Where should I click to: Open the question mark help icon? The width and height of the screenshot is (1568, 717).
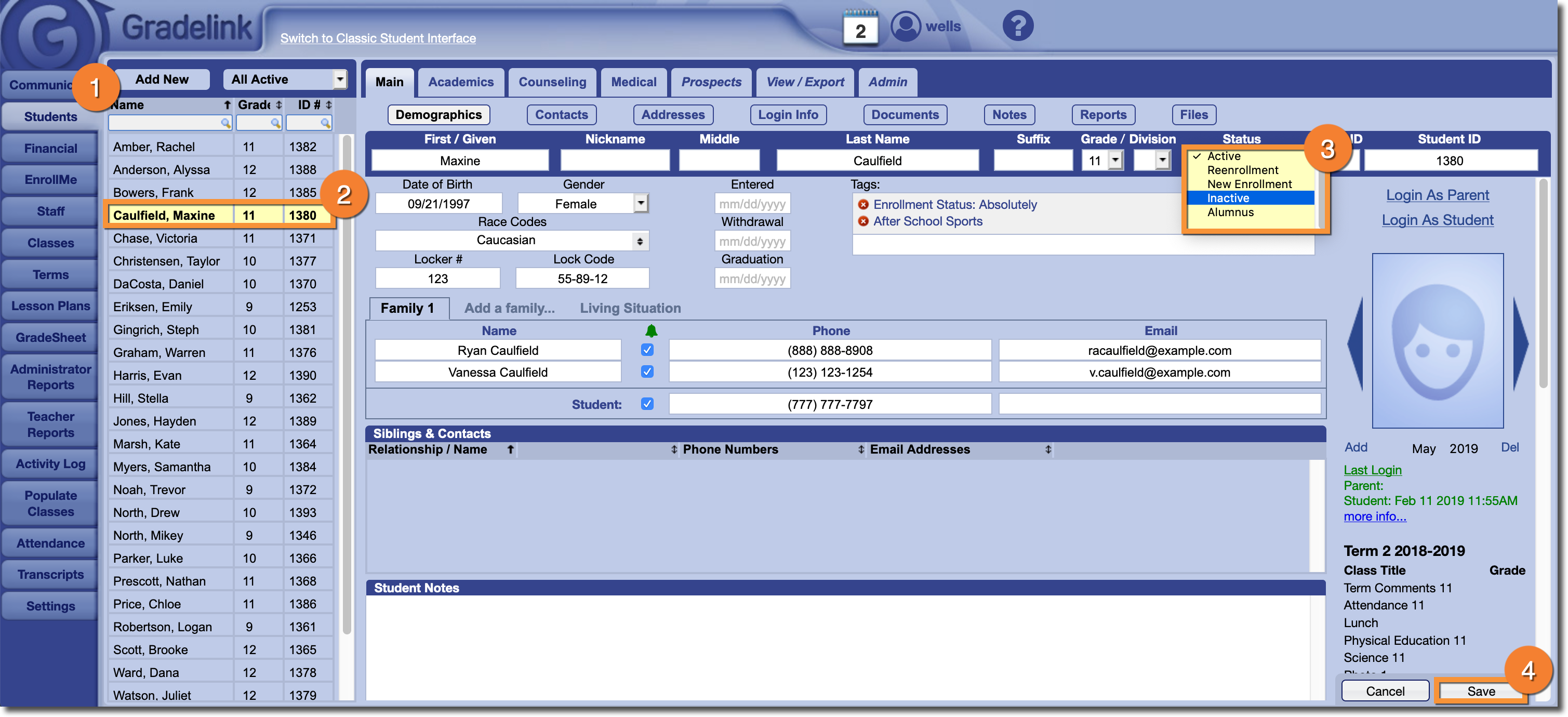click(x=1018, y=26)
